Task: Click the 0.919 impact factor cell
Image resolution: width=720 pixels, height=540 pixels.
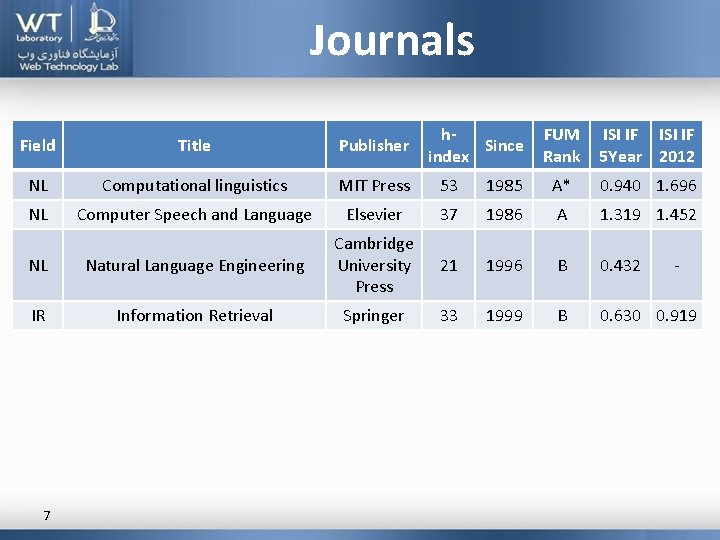Action: tap(676, 315)
